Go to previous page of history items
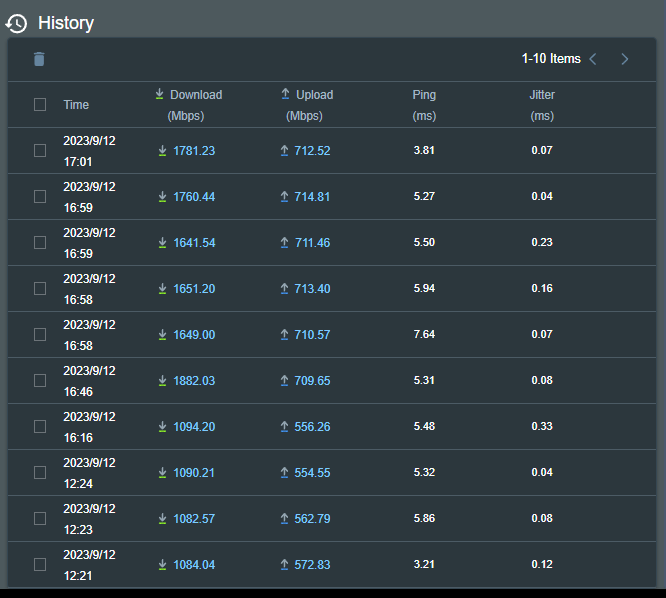This screenshot has height=598, width=666. [x=593, y=59]
